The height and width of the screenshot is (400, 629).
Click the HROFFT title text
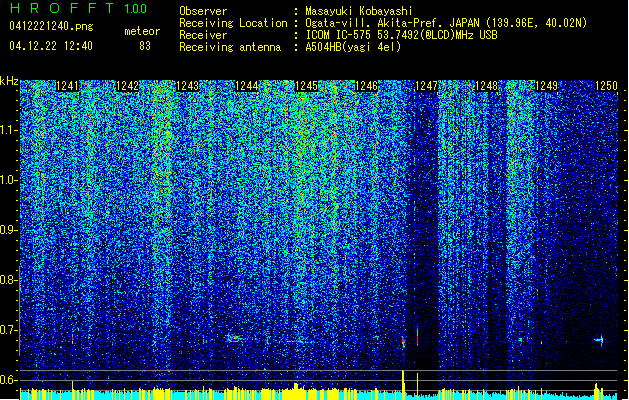(62, 8)
